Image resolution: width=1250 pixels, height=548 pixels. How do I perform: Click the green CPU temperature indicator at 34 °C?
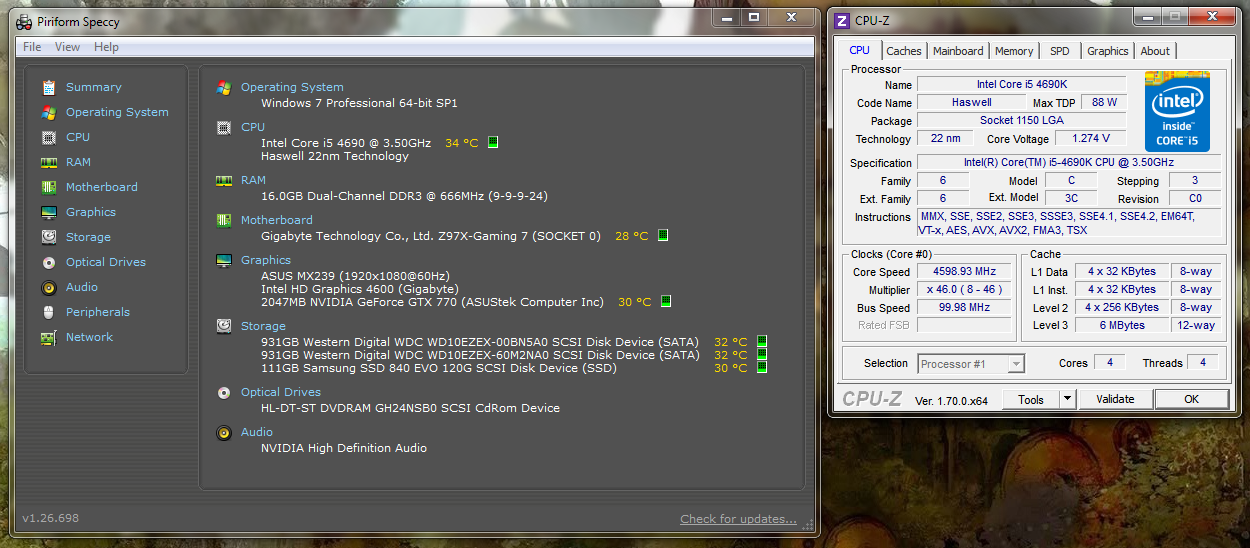point(492,143)
